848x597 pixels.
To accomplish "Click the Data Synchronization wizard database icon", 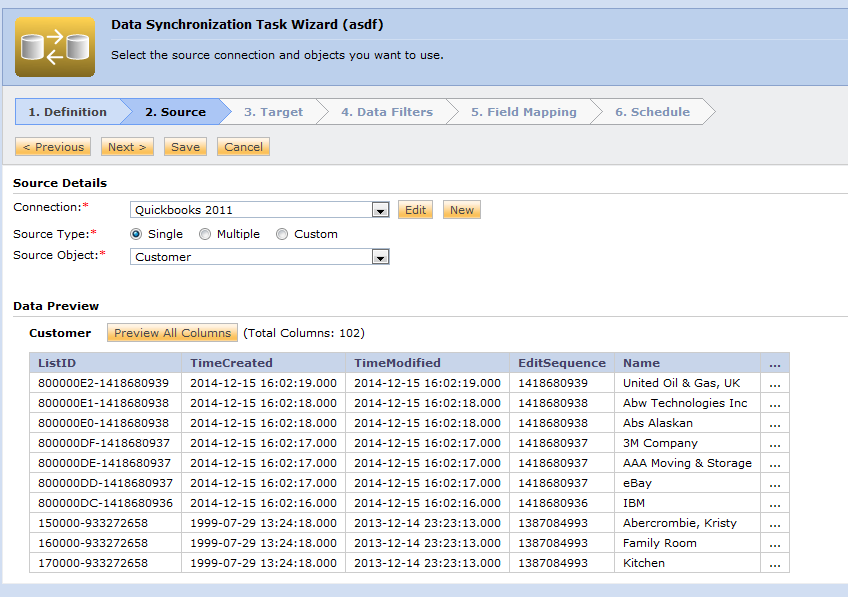I will [55, 47].
